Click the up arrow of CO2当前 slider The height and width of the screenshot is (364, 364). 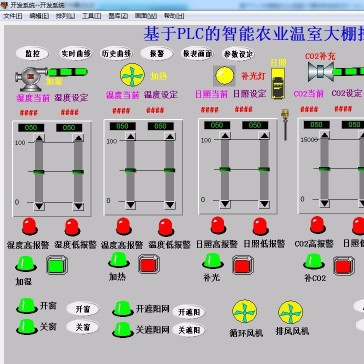point(324,135)
